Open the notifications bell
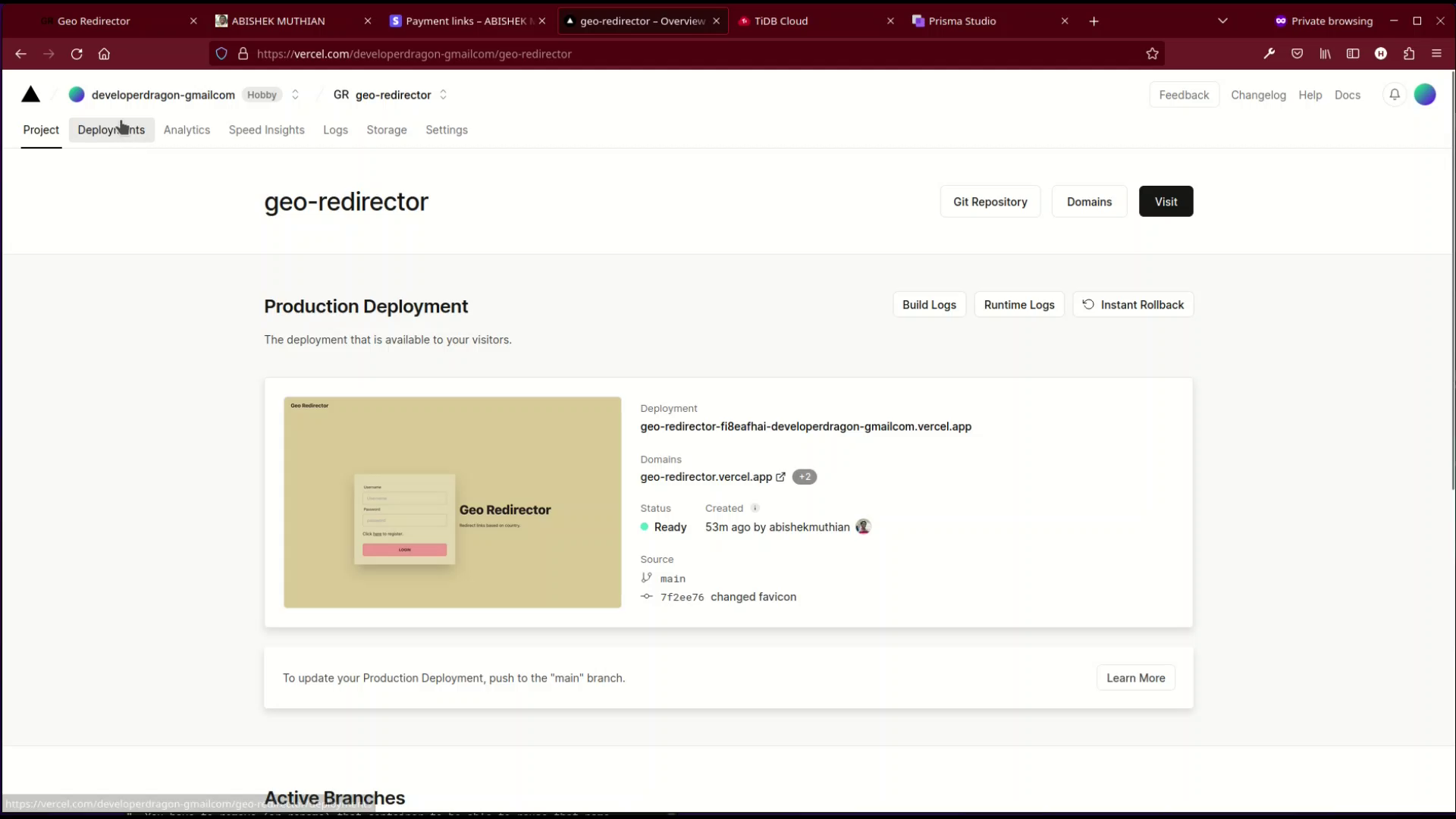The image size is (1456, 819). pos(1394,95)
